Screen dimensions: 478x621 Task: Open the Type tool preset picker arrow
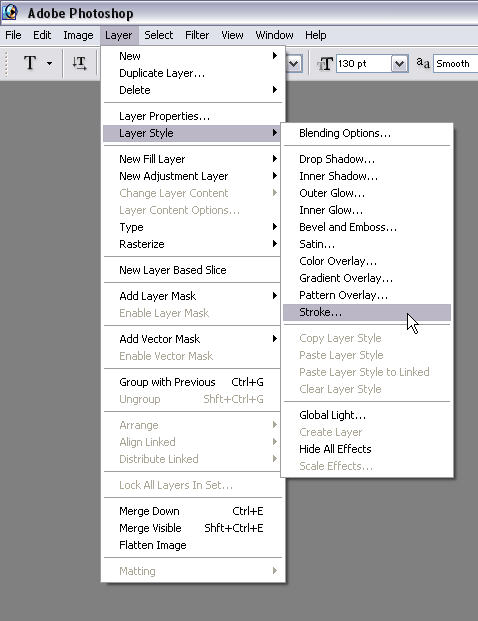tap(50, 63)
